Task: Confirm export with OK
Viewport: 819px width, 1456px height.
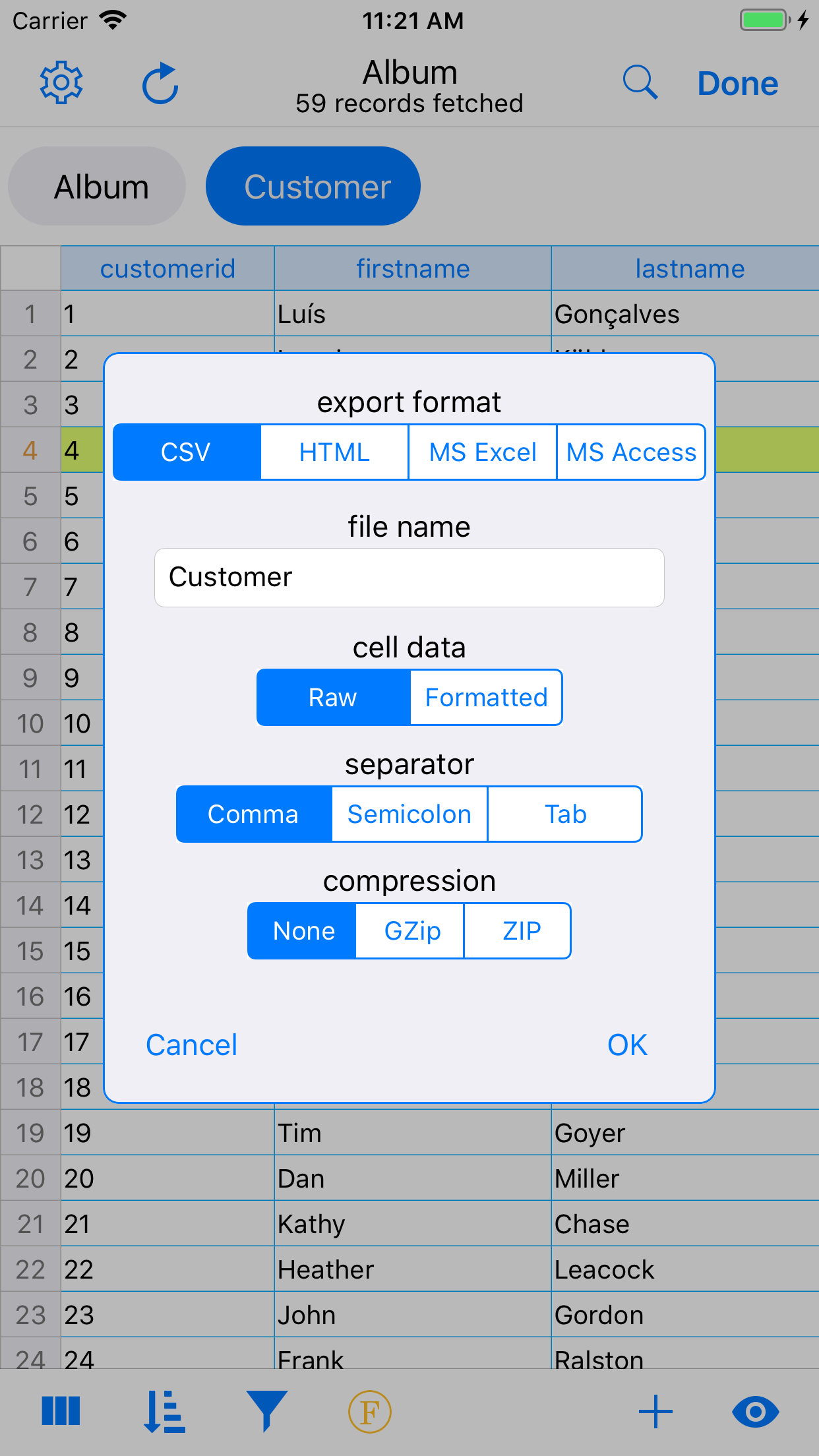Action: pos(626,1044)
